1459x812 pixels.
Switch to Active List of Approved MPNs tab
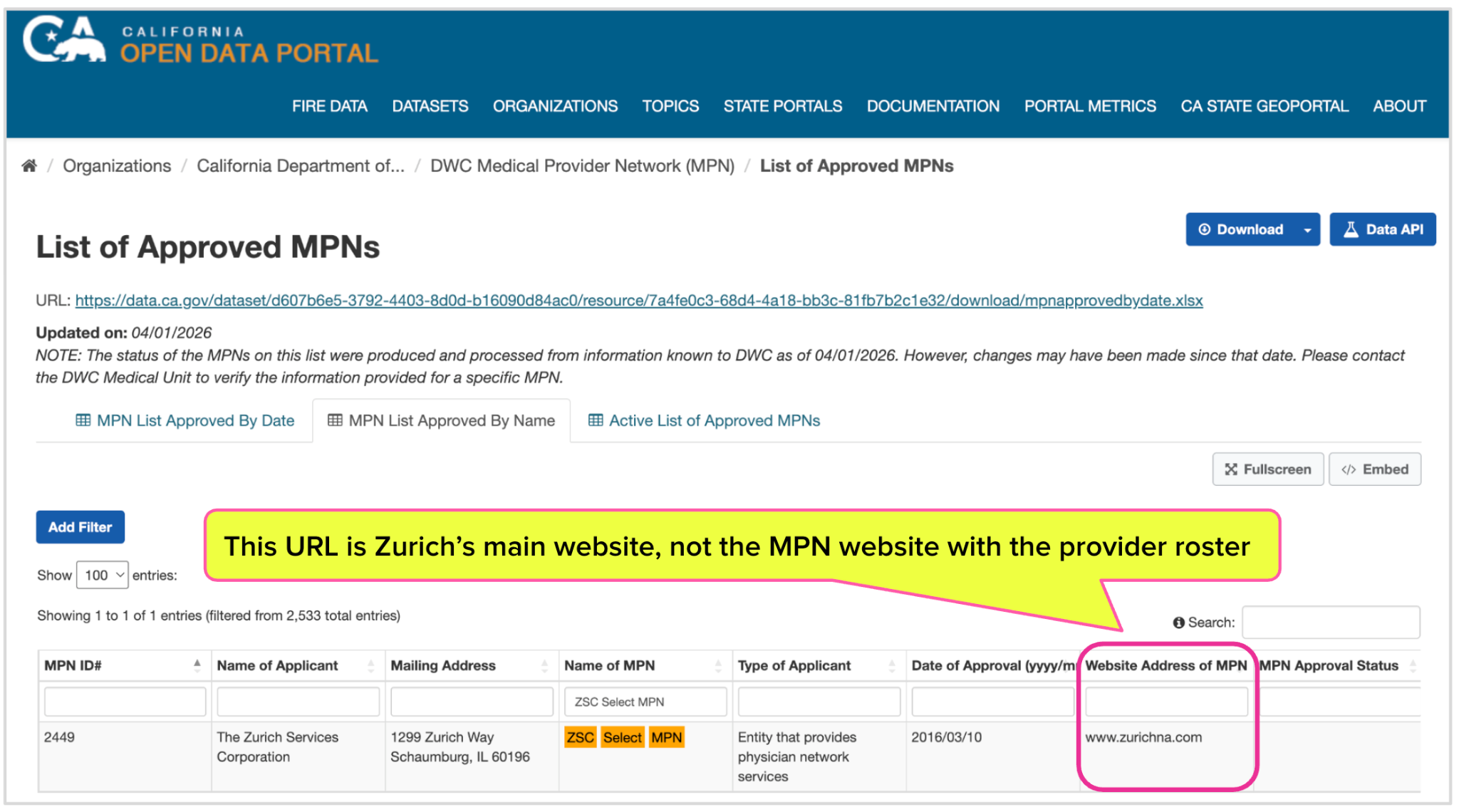(704, 420)
